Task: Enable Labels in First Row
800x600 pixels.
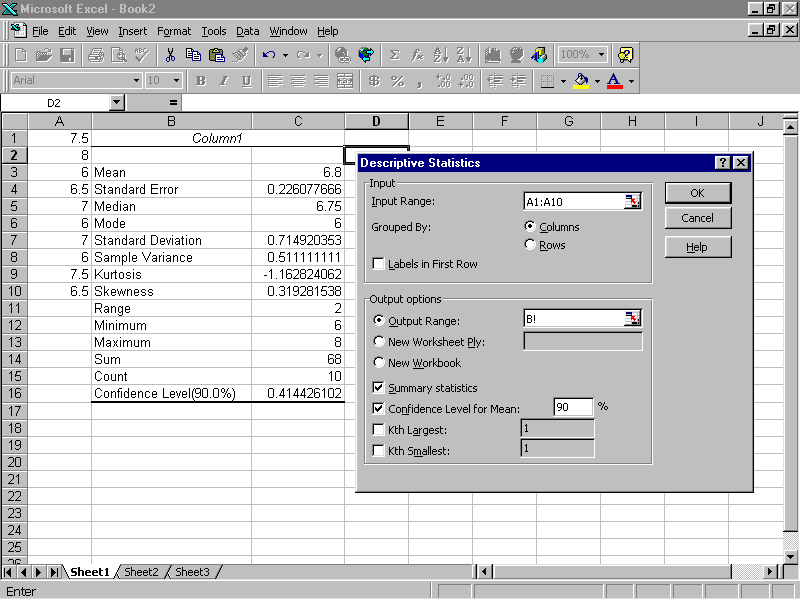Action: (x=378, y=262)
